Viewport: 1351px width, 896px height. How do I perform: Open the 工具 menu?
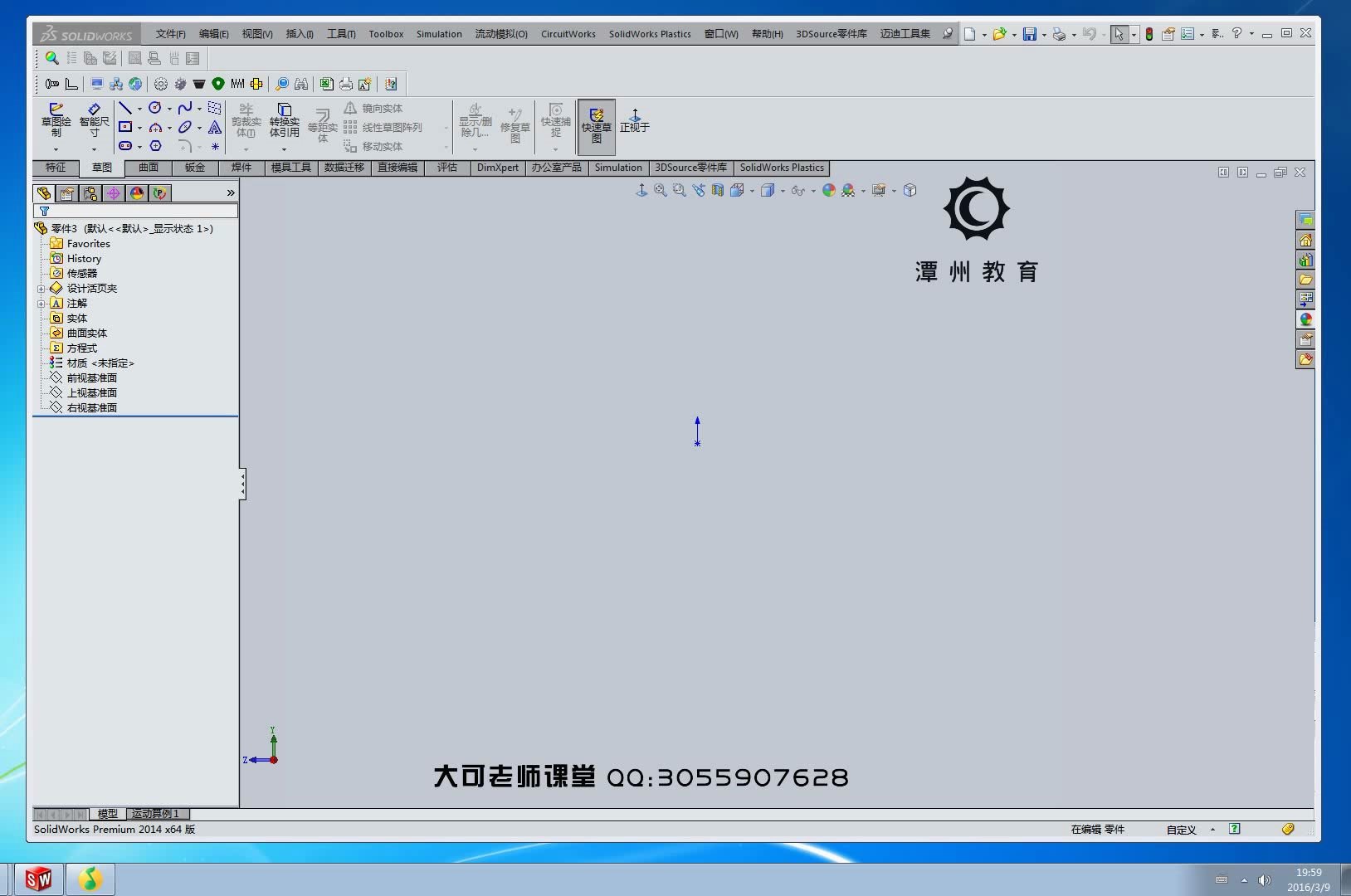click(339, 34)
